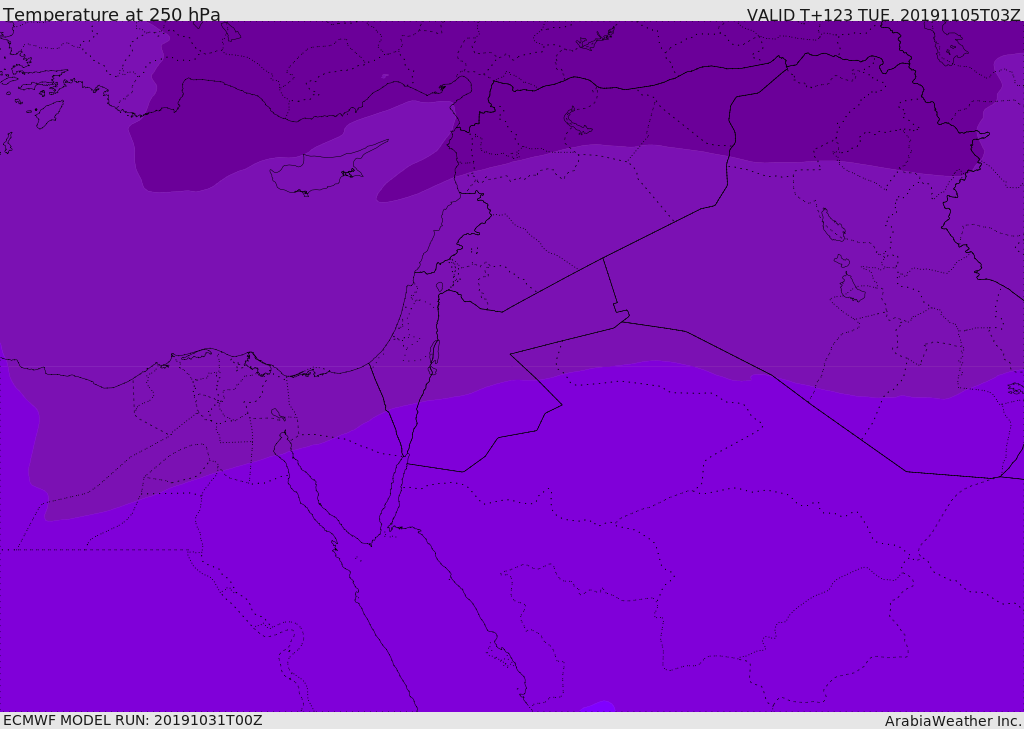Click the 'ArabiaWeather Inc.' credit text
The image size is (1024, 729).
[x=953, y=721]
